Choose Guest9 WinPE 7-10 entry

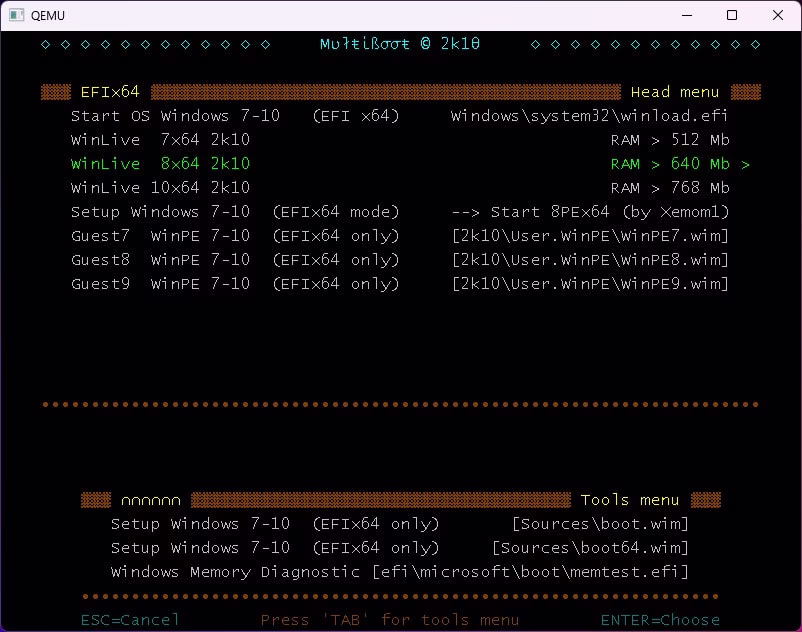399,284
